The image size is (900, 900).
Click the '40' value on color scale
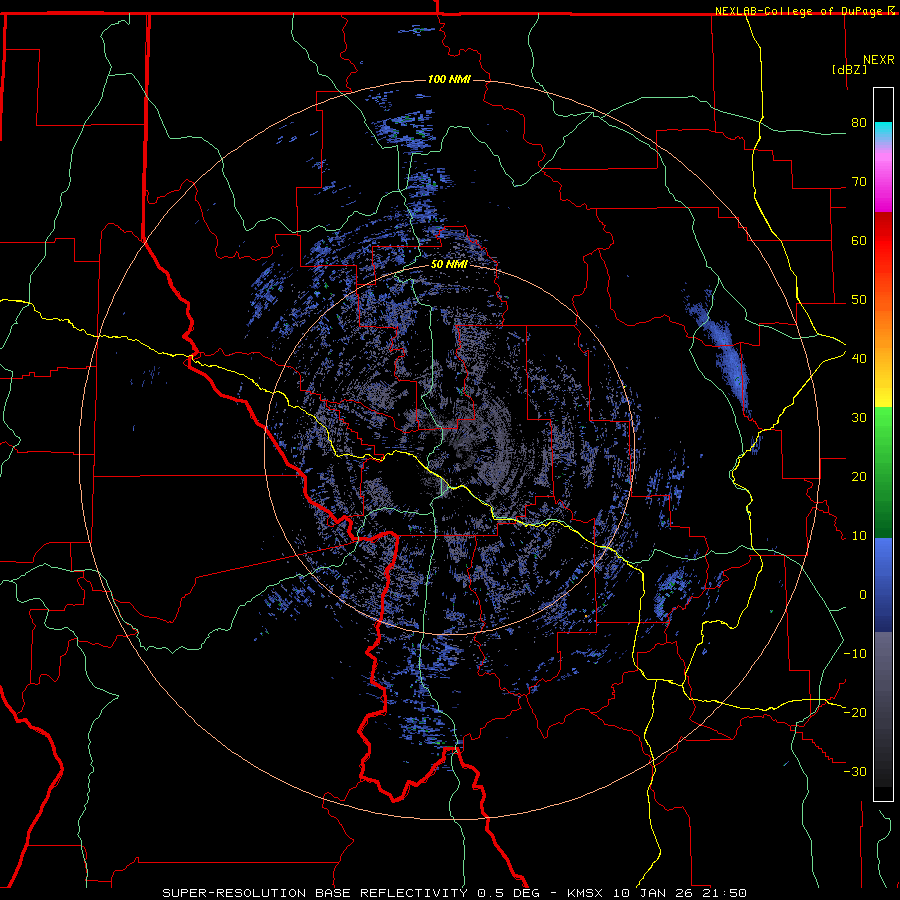pyautogui.click(x=859, y=358)
